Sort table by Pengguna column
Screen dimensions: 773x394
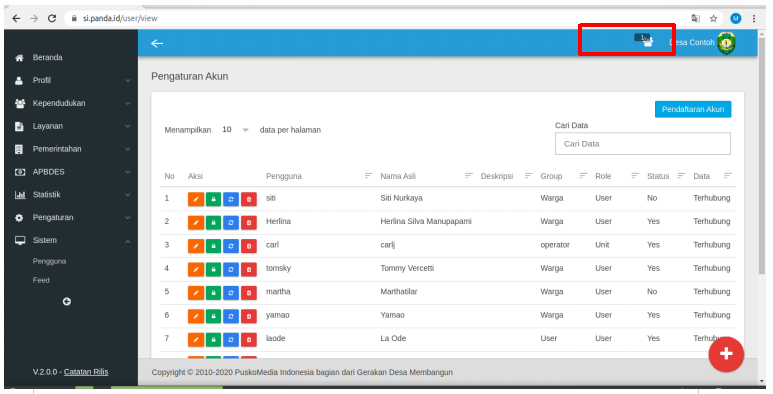click(x=368, y=176)
